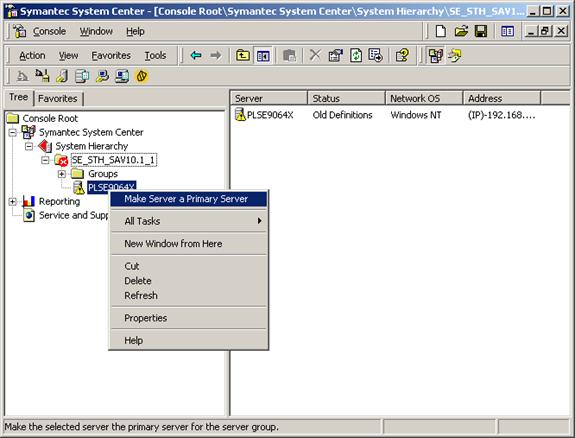Click the New window icon beside Save
575x438 pixels.
507,31
